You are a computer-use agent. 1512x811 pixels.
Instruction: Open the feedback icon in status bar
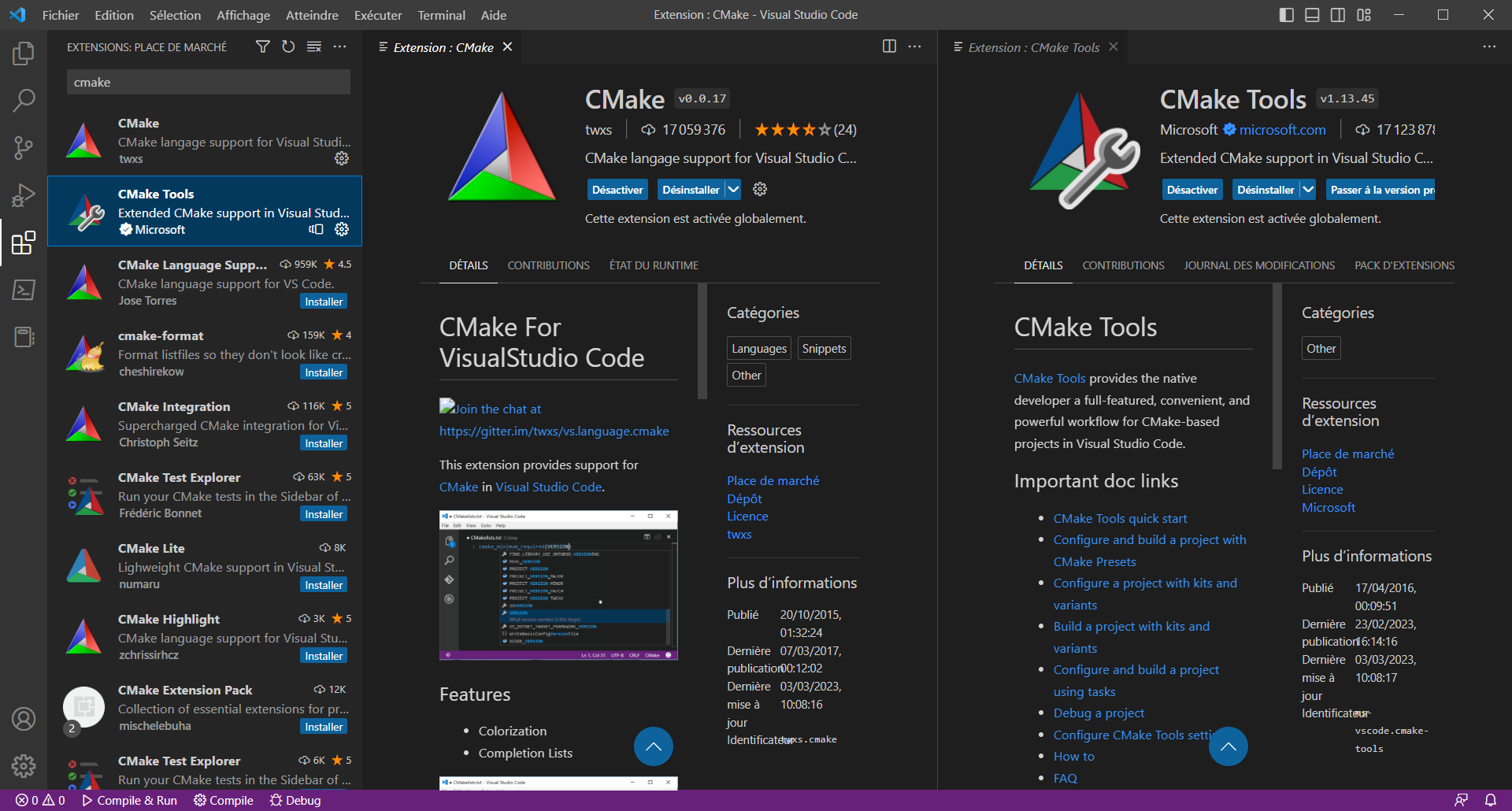[x=1461, y=800]
